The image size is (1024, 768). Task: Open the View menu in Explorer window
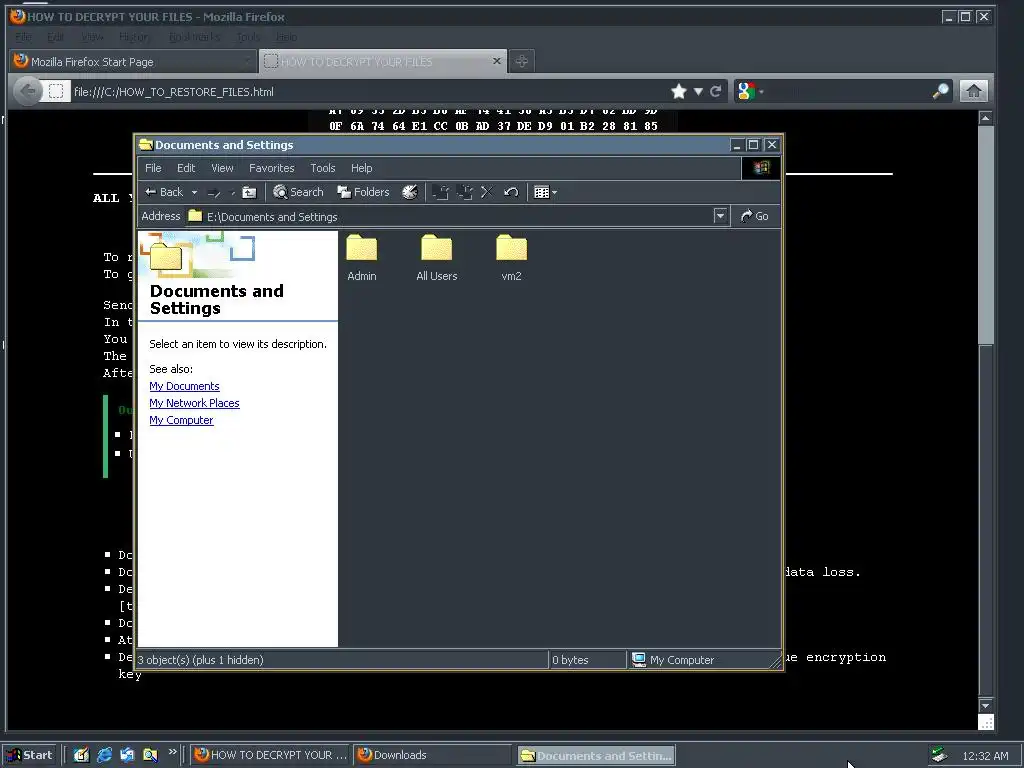222,168
